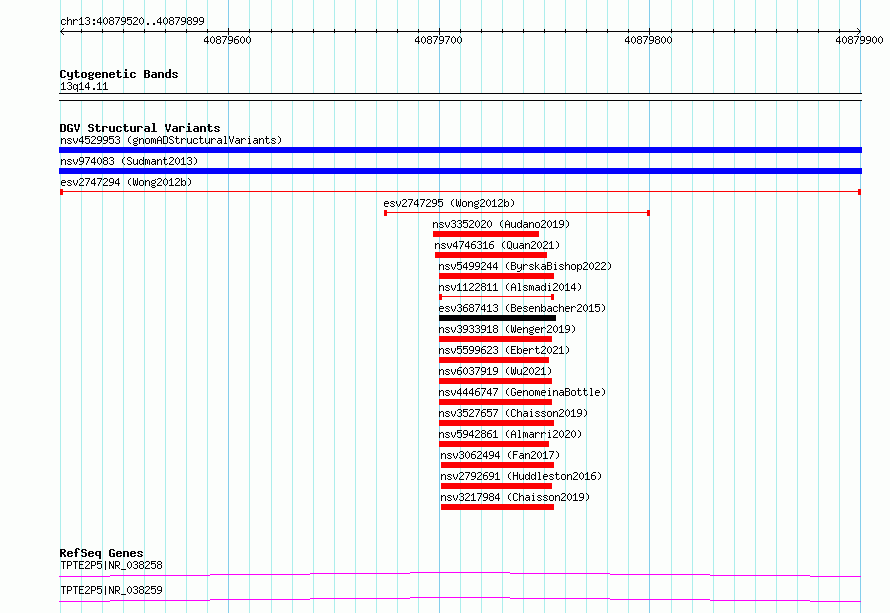Select the blue bar under nsv974083
Image resolution: width=890 pixels, height=613 pixels.
point(460,171)
